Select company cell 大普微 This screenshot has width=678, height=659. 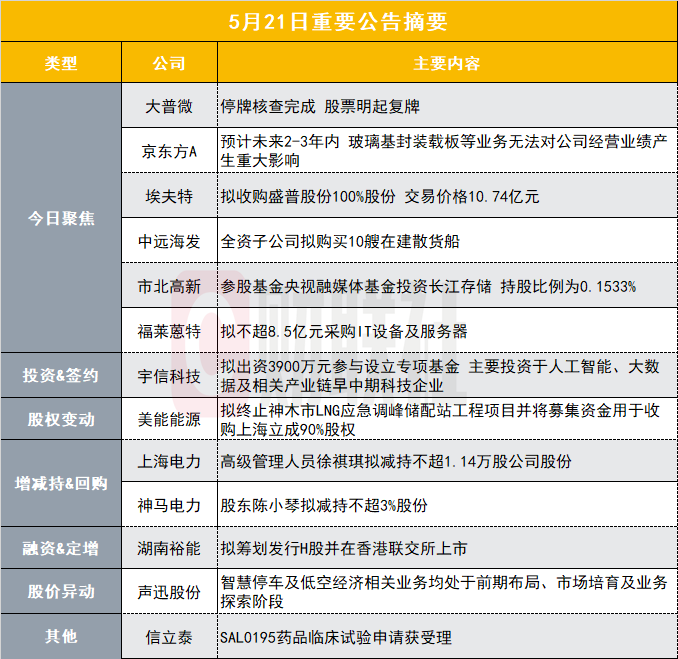169,106
